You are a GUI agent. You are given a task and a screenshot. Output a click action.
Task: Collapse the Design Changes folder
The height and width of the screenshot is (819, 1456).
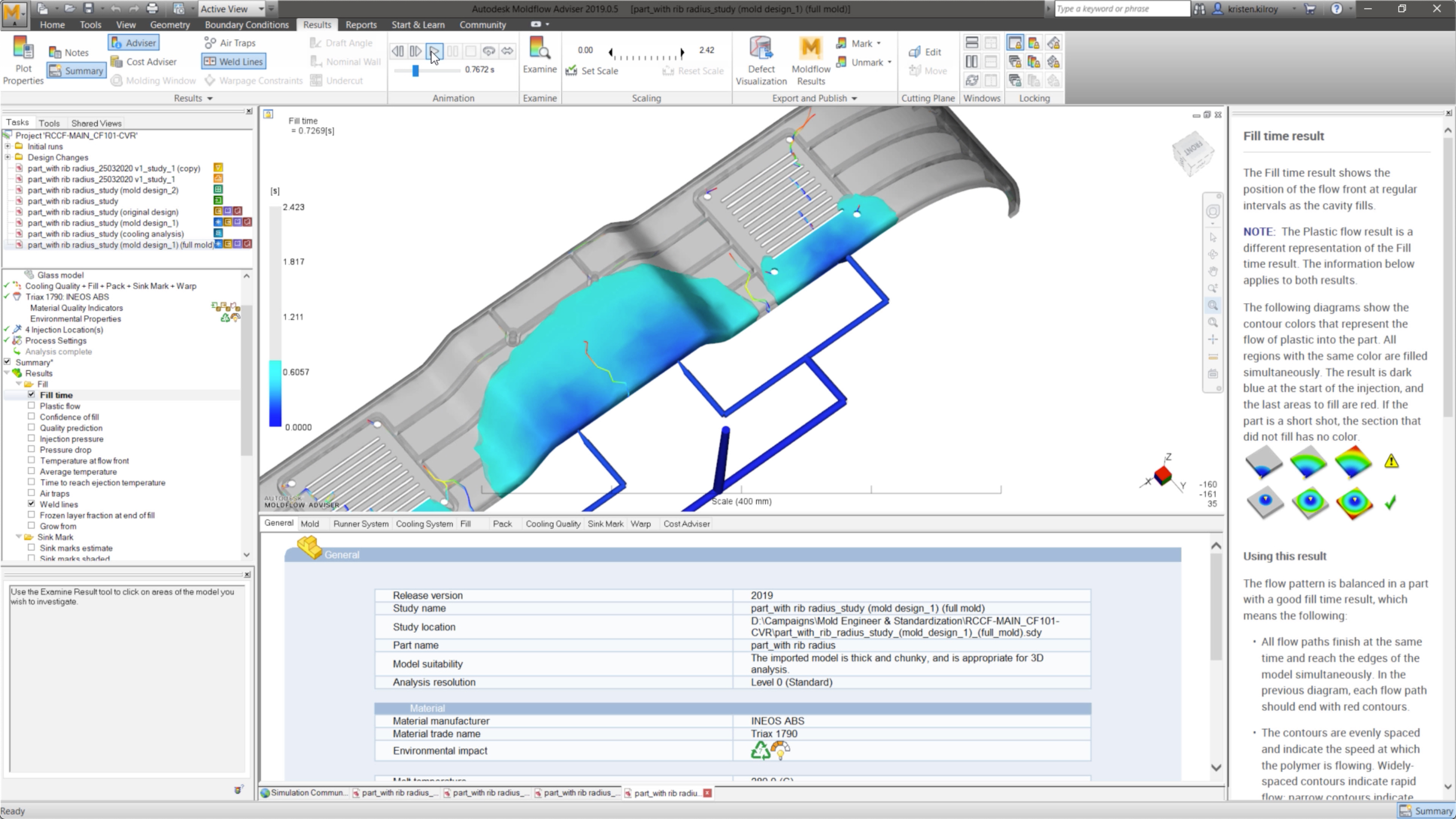pyautogui.click(x=8, y=157)
